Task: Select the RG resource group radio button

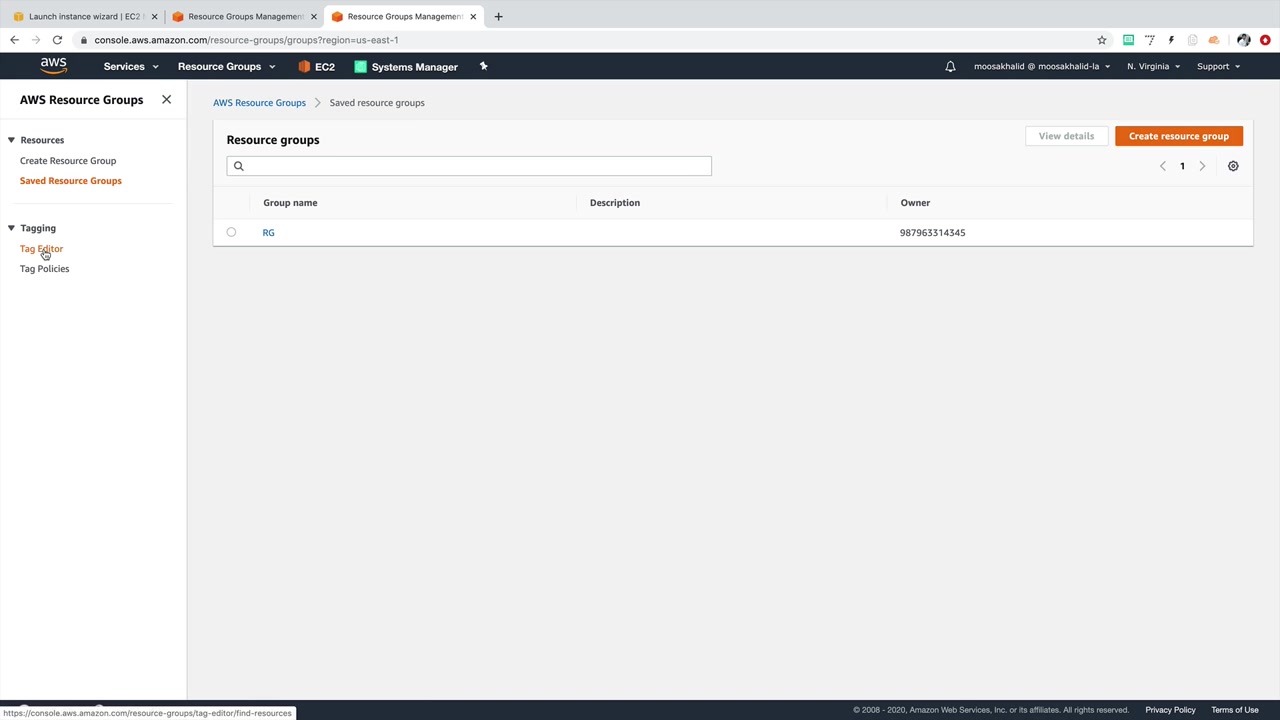Action: (231, 232)
